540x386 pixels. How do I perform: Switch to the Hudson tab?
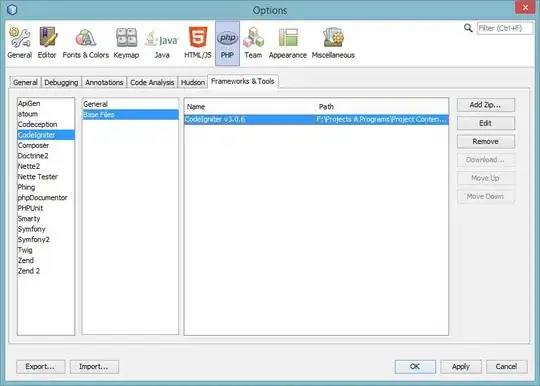[x=193, y=83]
